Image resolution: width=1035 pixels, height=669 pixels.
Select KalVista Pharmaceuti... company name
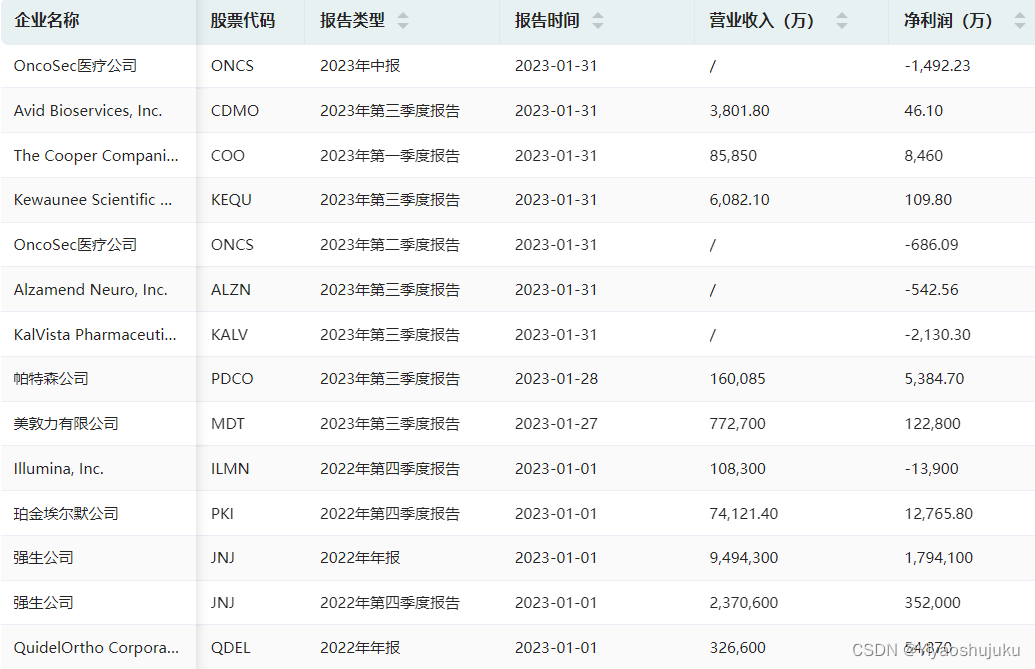point(95,334)
